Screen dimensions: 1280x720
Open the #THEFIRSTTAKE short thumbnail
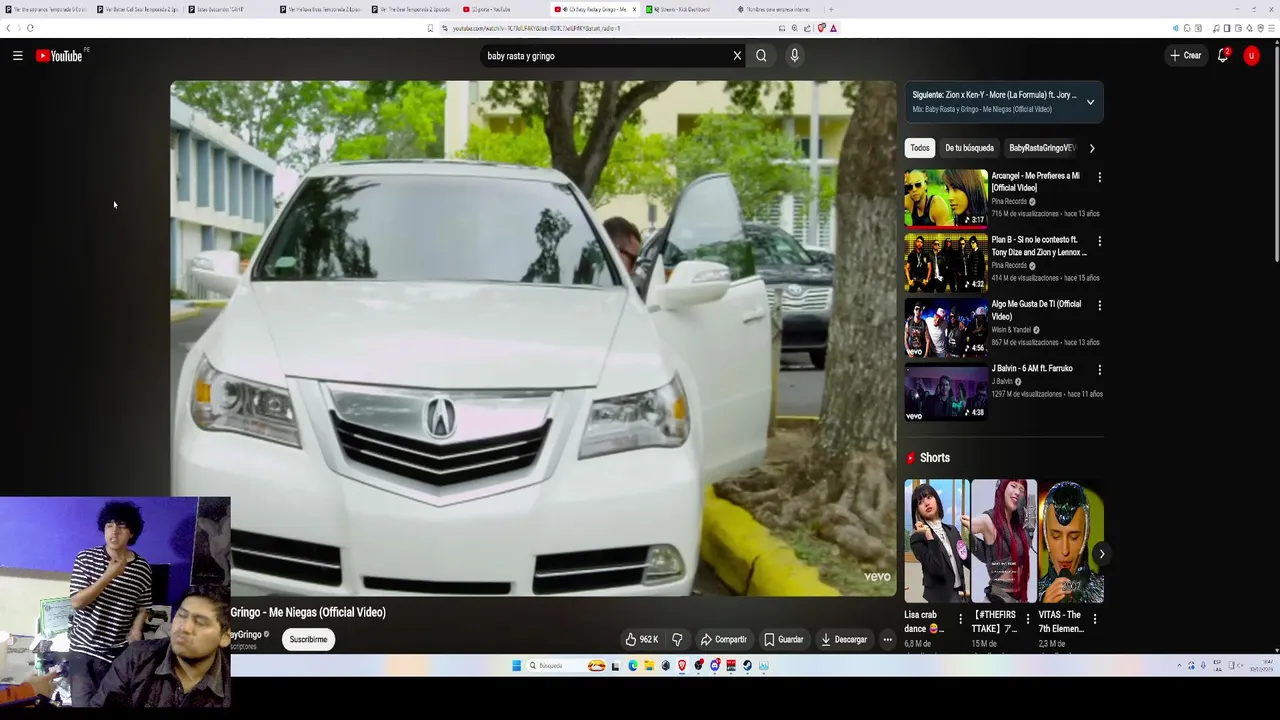tap(1003, 541)
